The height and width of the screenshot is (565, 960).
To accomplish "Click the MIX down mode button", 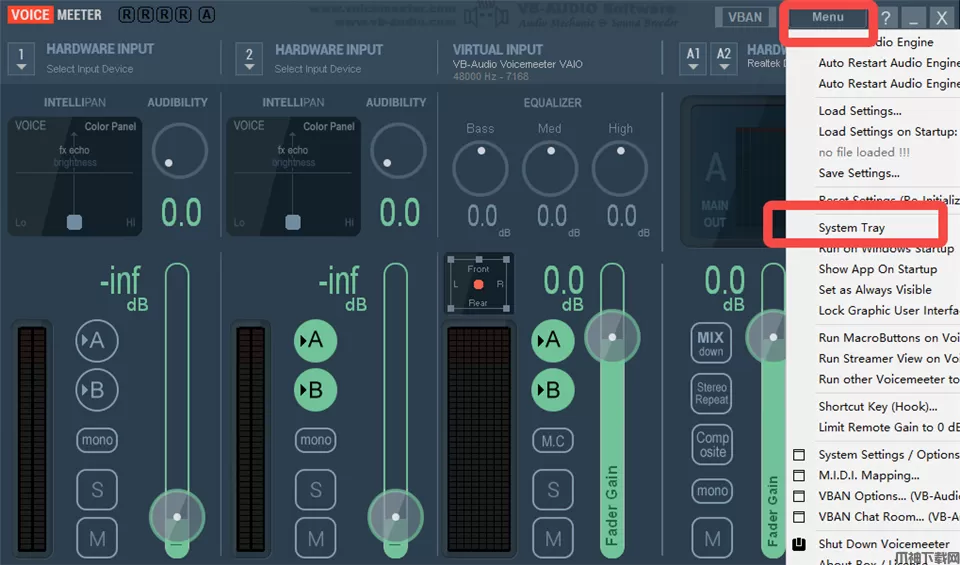I will [x=711, y=344].
